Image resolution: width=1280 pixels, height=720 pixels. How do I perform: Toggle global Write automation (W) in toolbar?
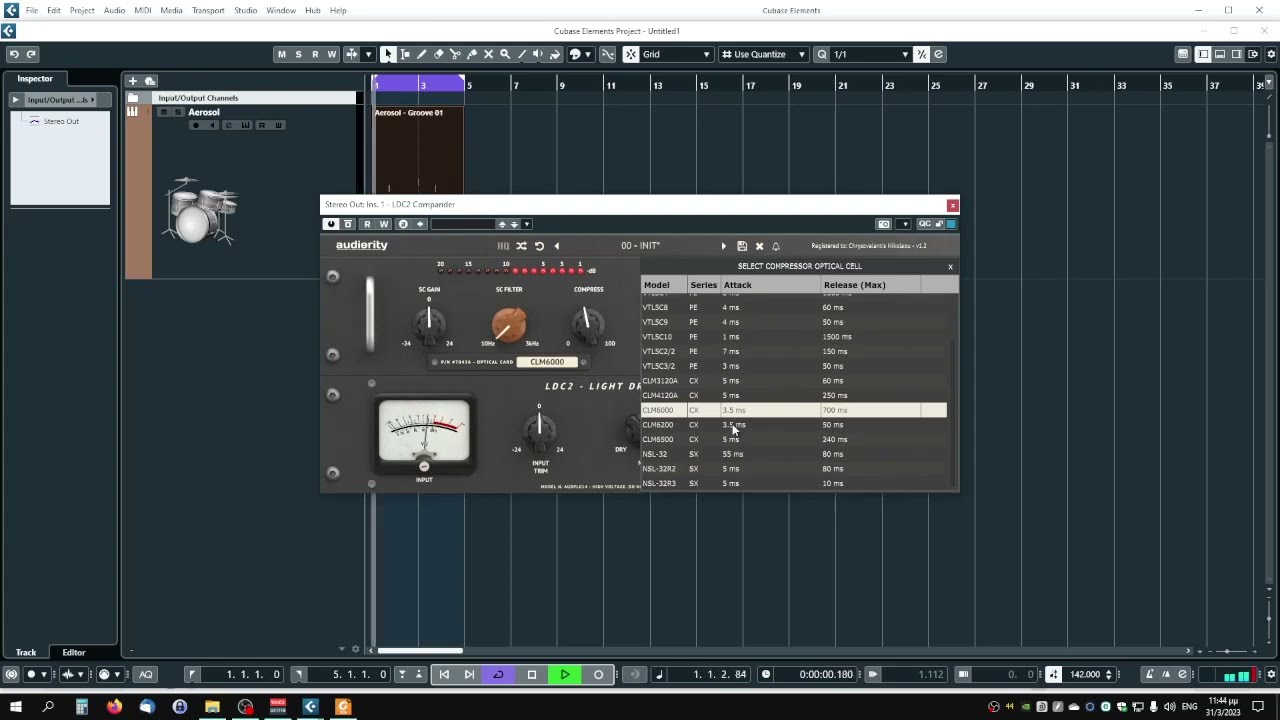[x=332, y=54]
